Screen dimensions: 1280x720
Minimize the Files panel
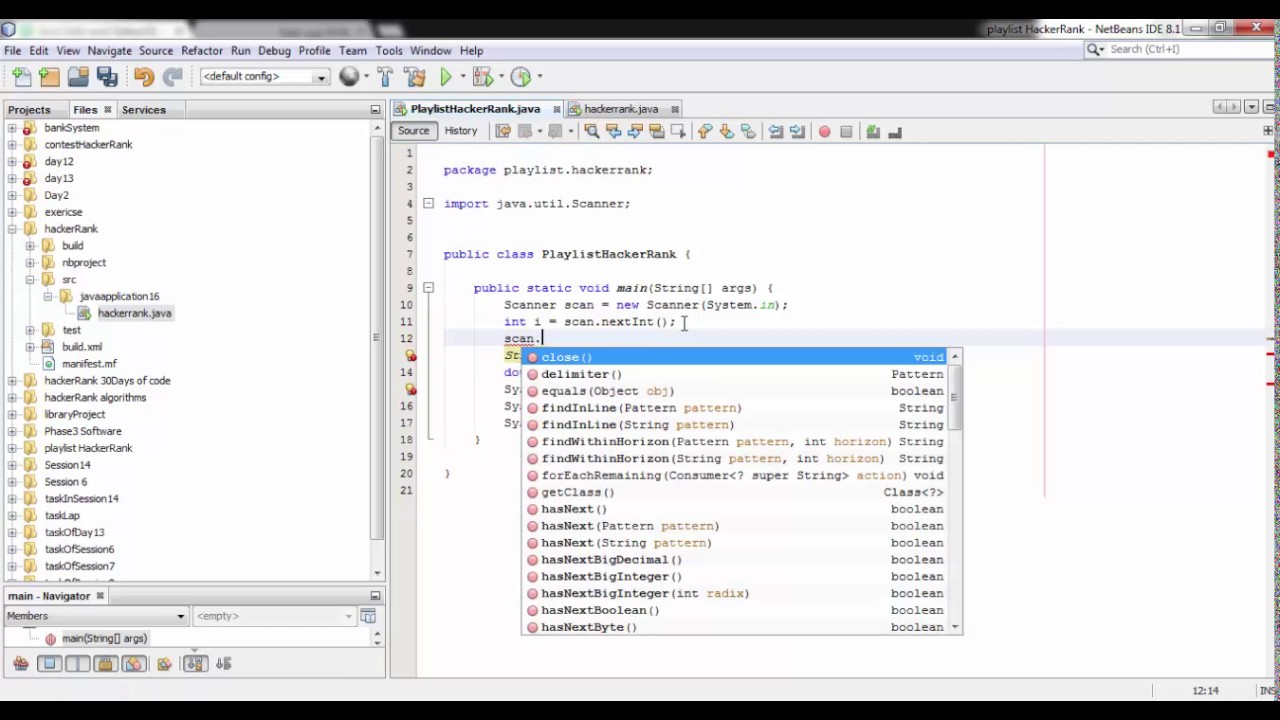click(375, 110)
